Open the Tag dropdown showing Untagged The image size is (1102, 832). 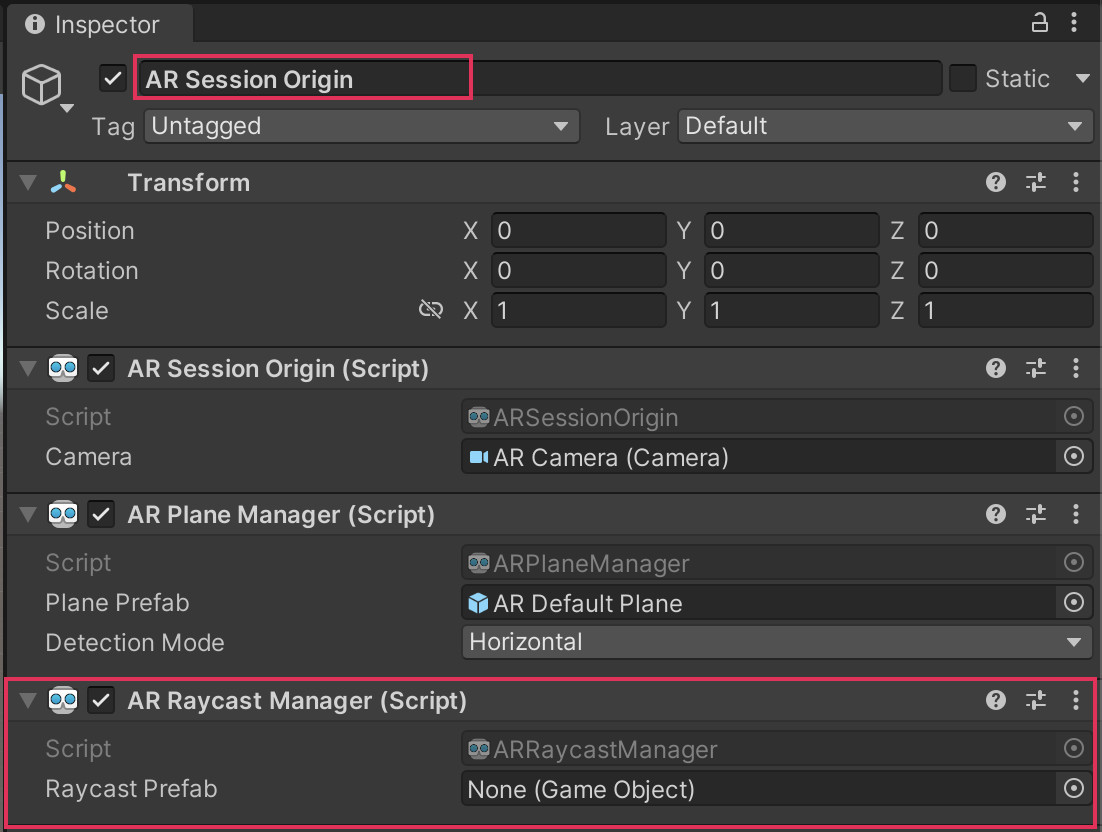click(361, 127)
